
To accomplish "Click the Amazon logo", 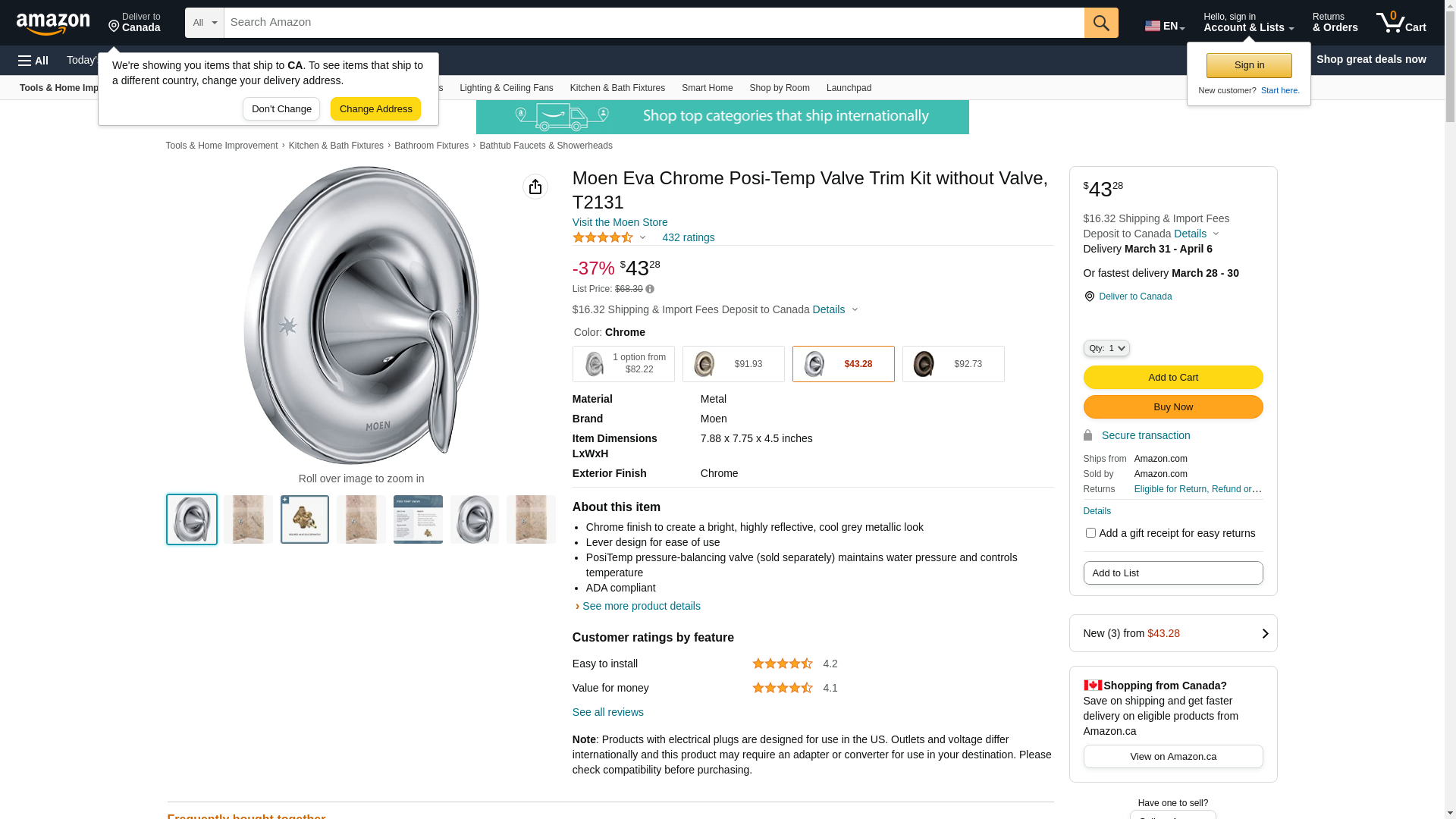I will click(x=53, y=24).
